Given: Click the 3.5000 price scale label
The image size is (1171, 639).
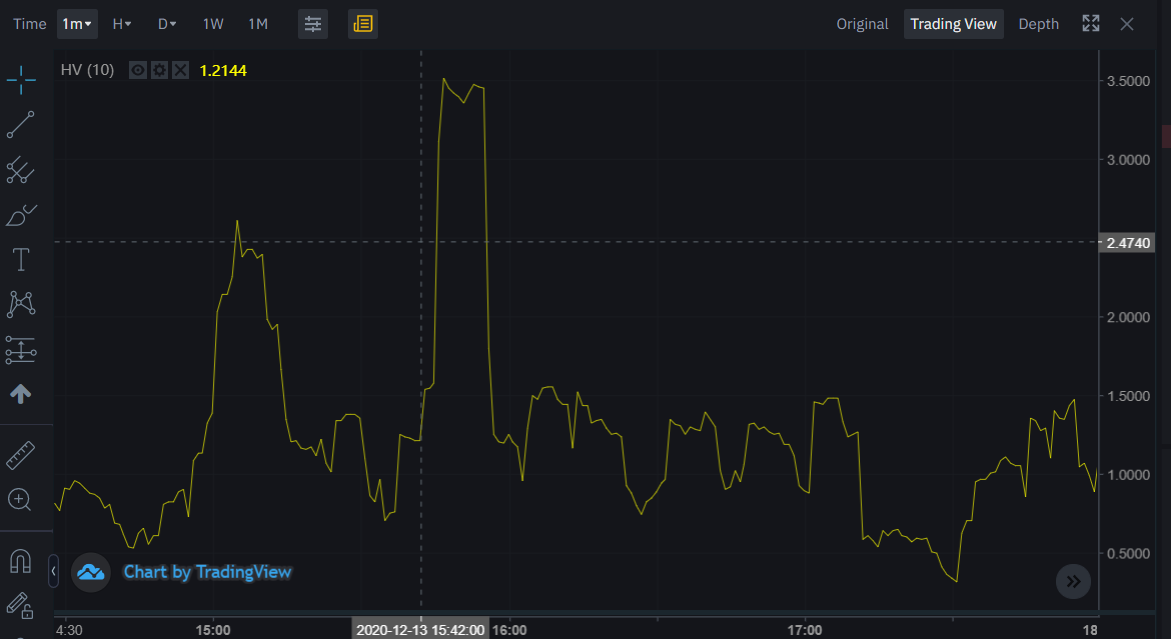Looking at the screenshot, I should tap(1128, 81).
